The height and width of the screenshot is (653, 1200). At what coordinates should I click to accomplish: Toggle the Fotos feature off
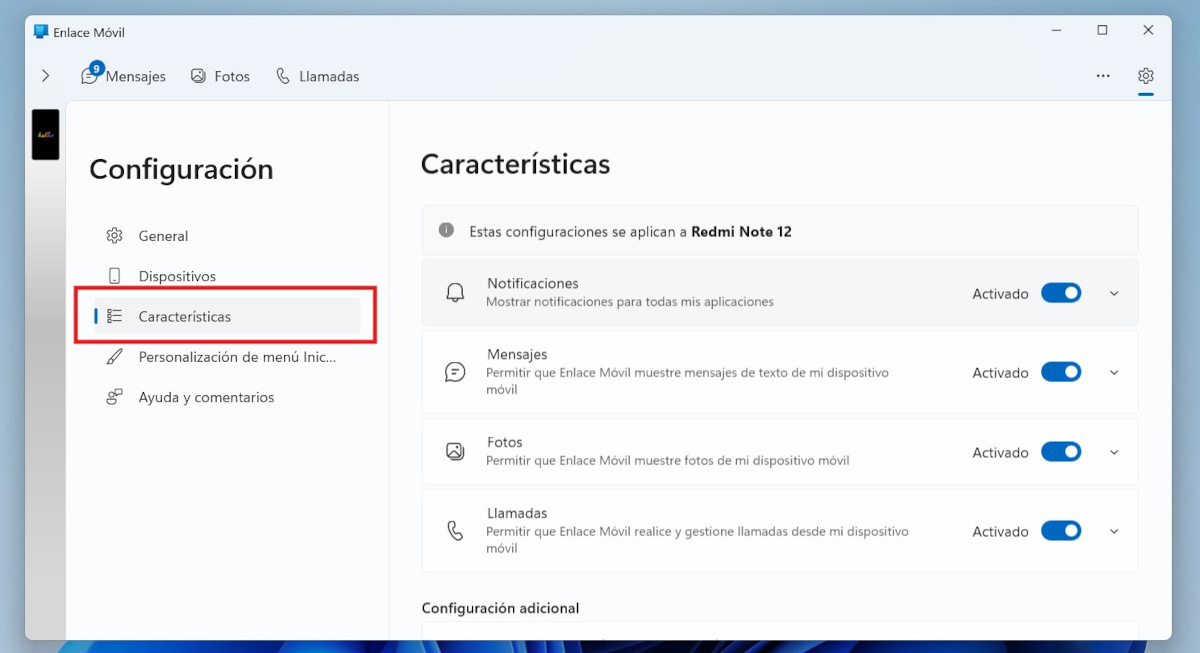[1061, 452]
